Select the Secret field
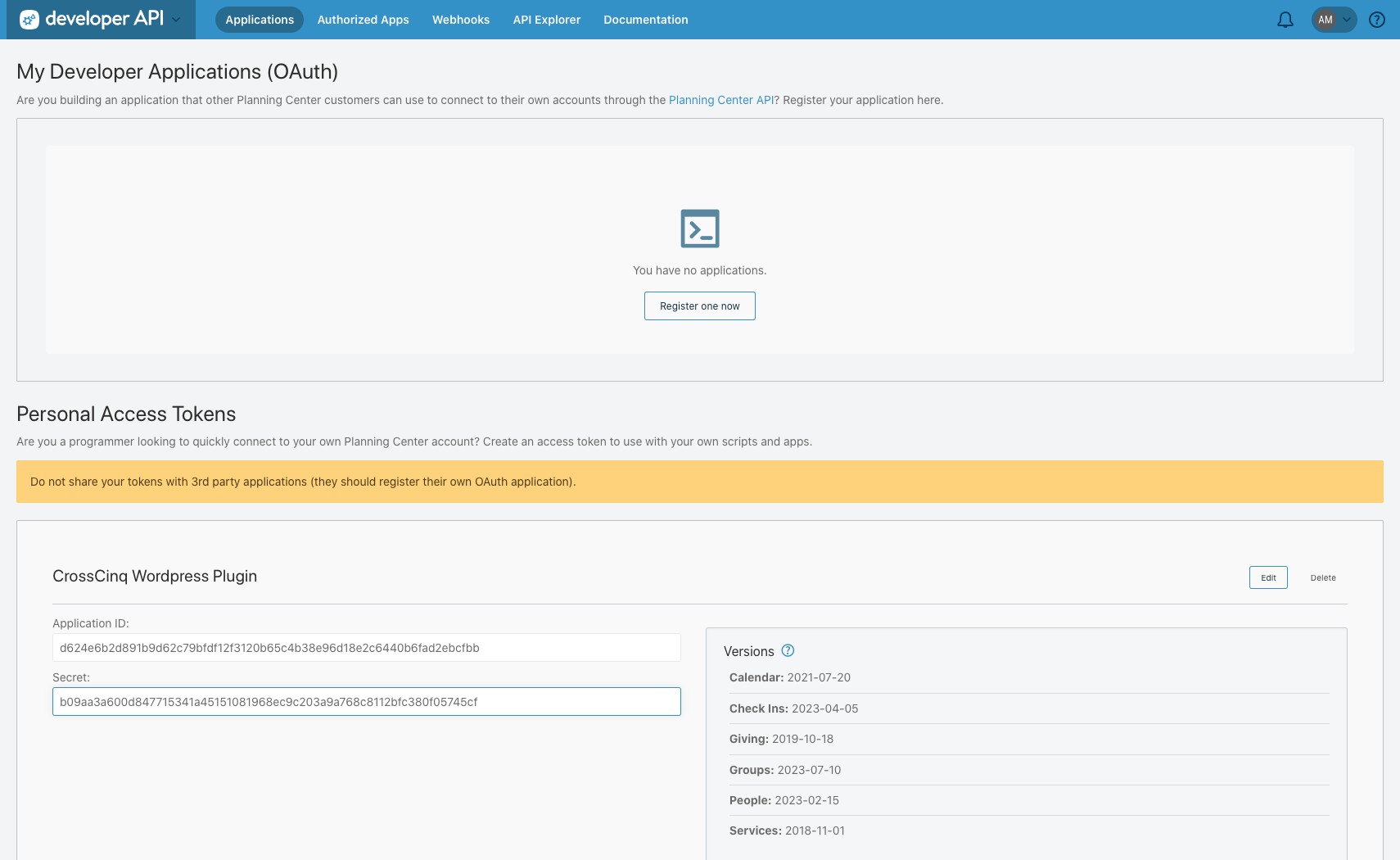1400x860 pixels. pyautogui.click(x=367, y=702)
